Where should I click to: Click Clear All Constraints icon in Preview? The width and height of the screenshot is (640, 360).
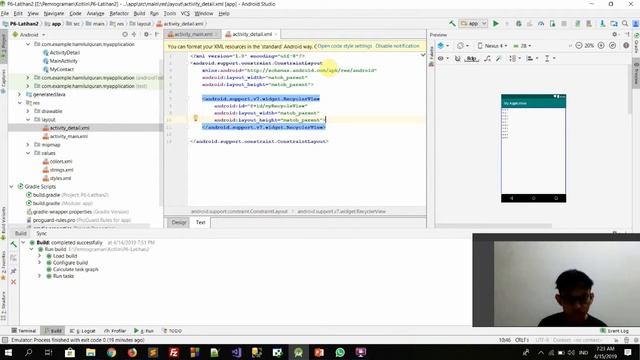click(487, 59)
